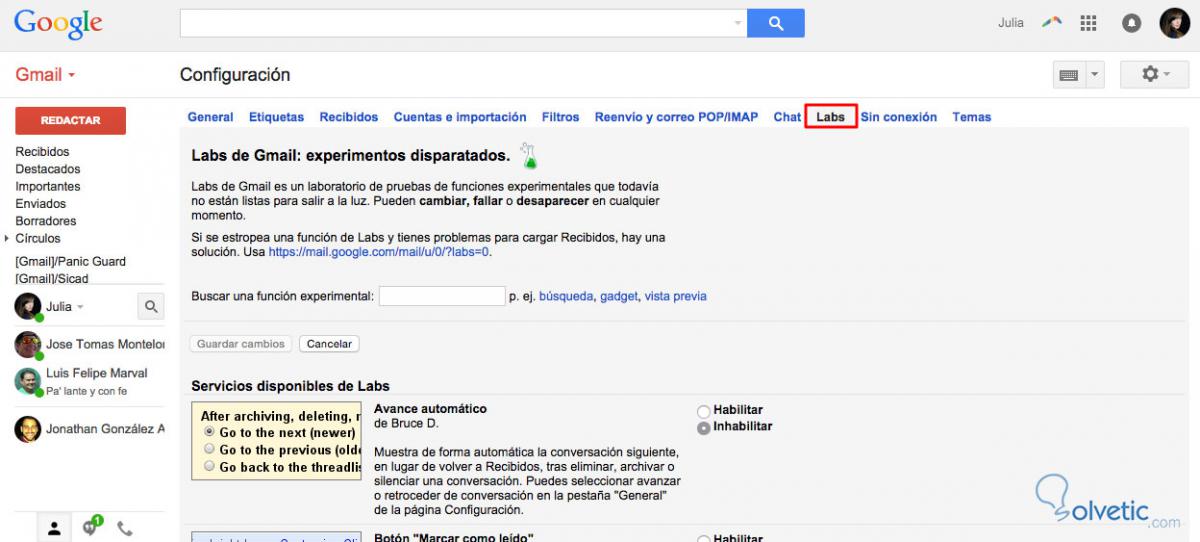Screen dimensions: 1200x542
Task: Open the Sin conexión tab
Action: (x=899, y=117)
